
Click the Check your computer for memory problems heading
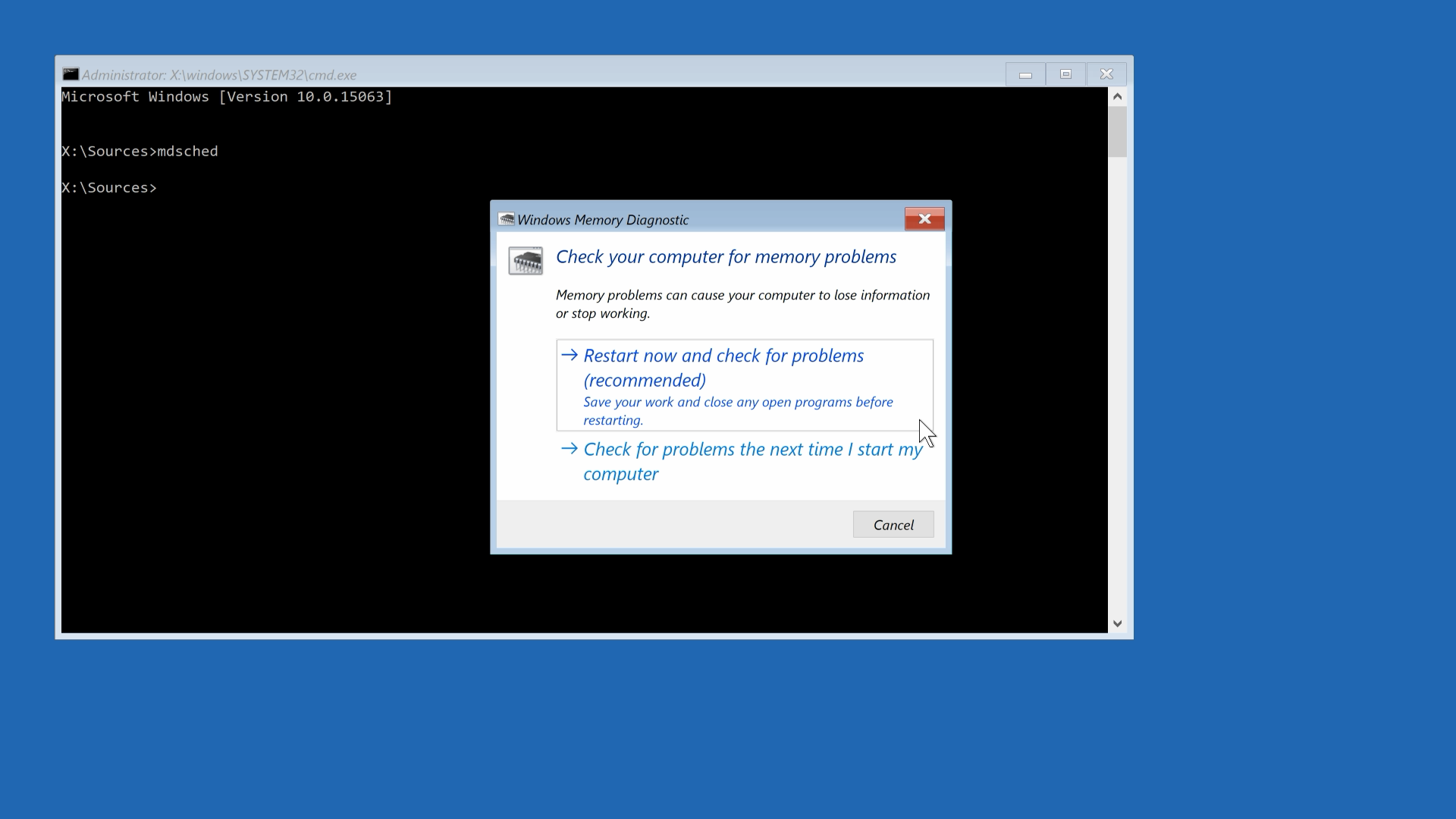pyautogui.click(x=726, y=257)
